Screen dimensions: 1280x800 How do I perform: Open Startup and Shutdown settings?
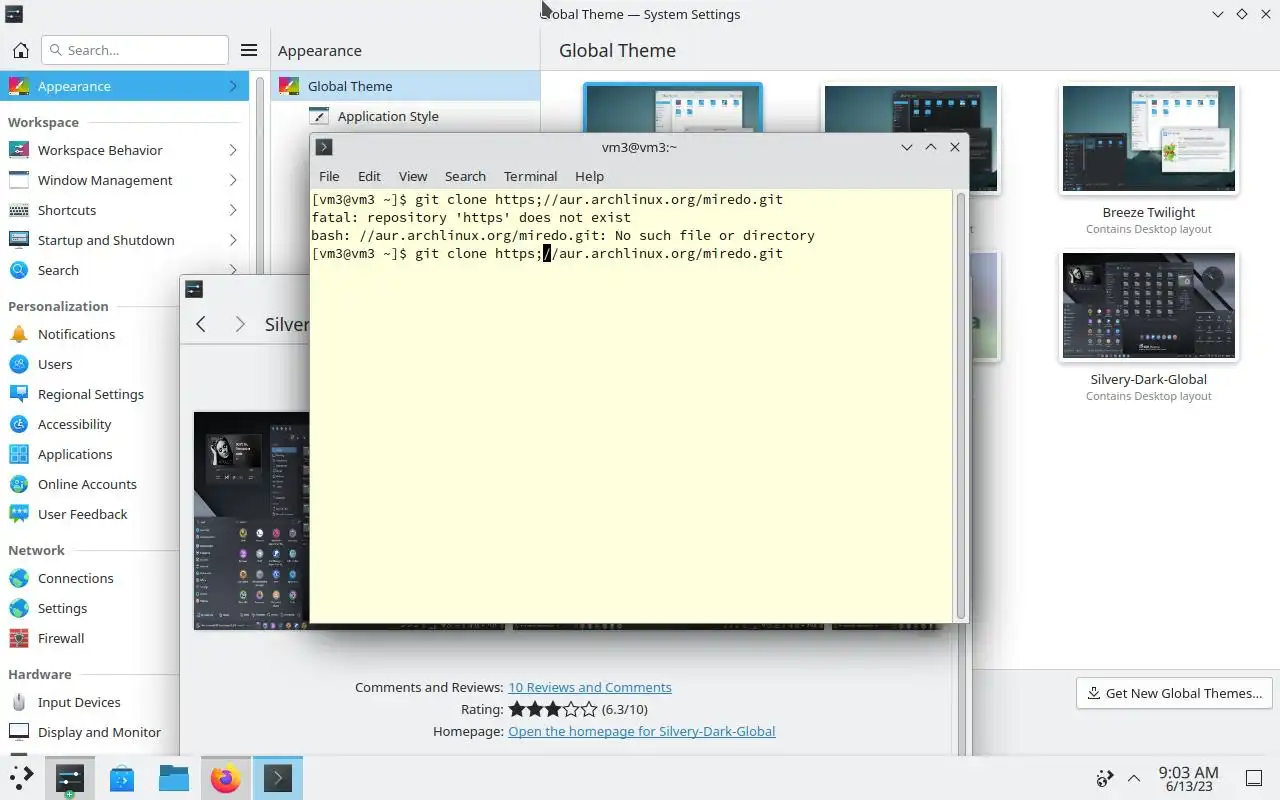pos(124,240)
